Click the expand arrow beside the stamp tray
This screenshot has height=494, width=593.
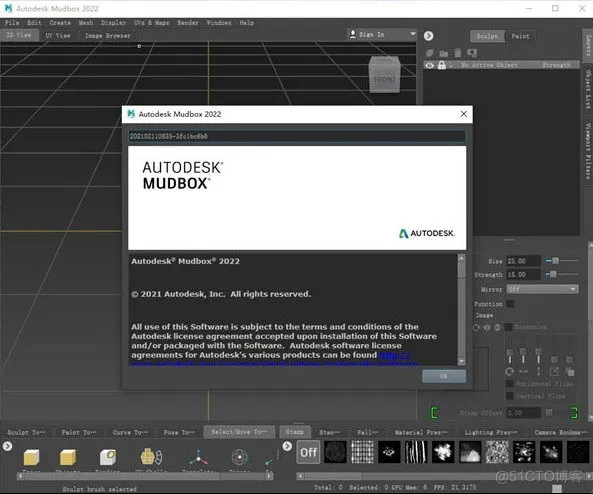point(287,446)
